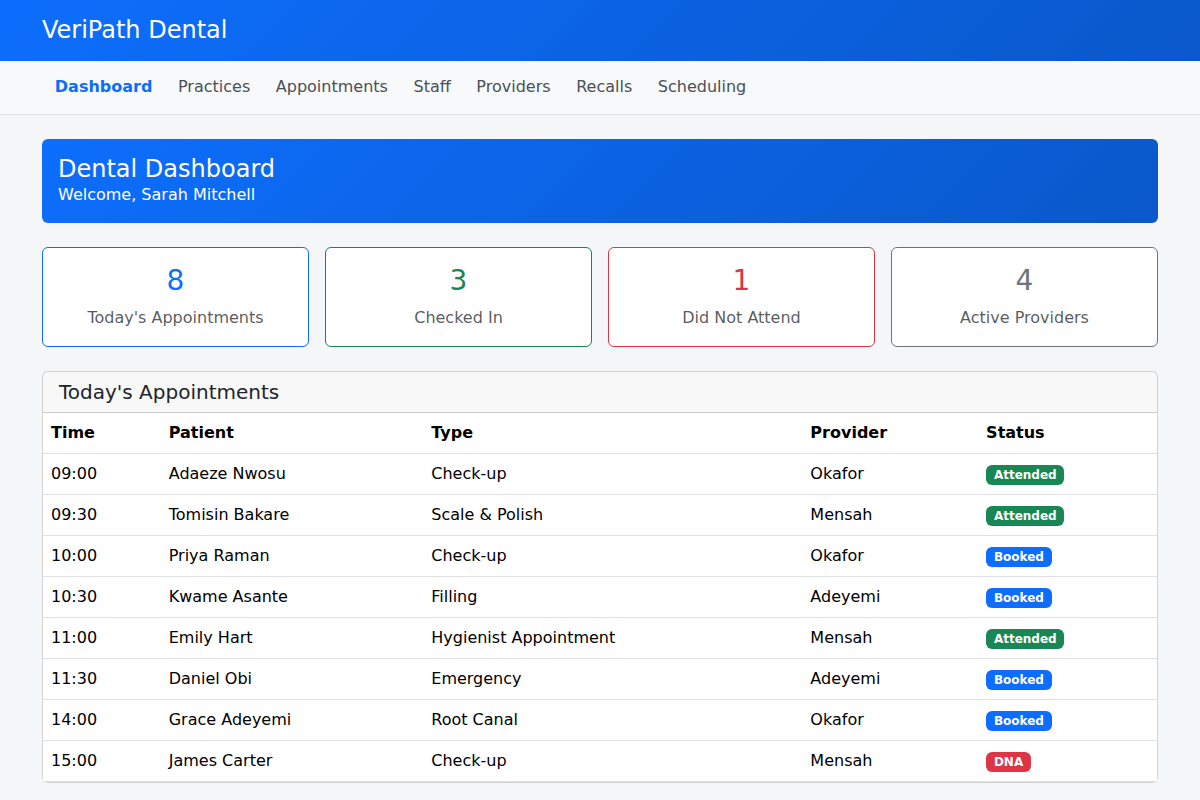Screen dimensions: 1200x800
Task: Click the Dental Dashboard heading
Action: click(x=166, y=168)
